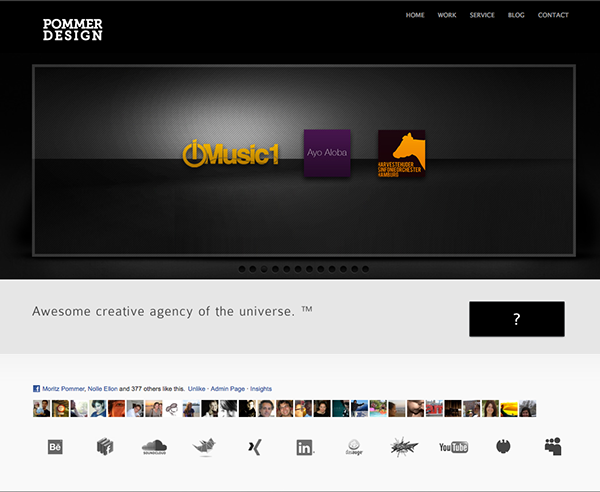Image resolution: width=600 pixels, height=492 pixels.
Task: Click the last avatar in the likes row
Action: 528,409
